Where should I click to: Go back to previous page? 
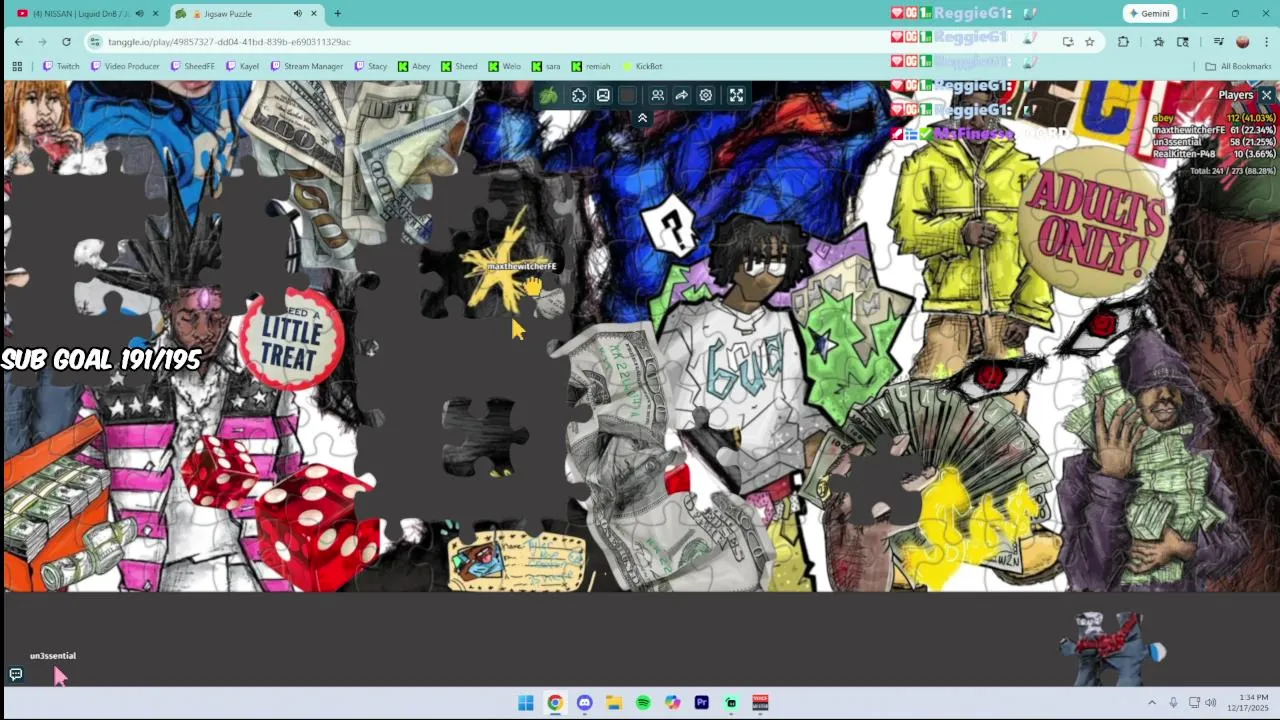click(x=18, y=41)
